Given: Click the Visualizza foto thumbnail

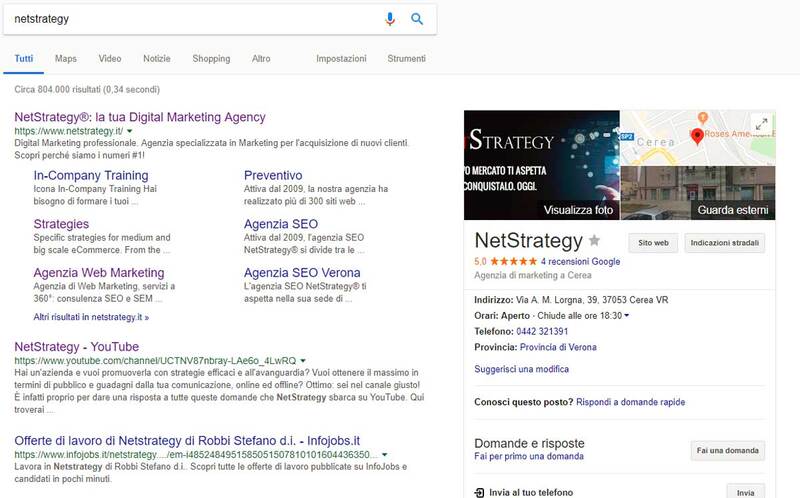Looking at the screenshot, I should (542, 165).
